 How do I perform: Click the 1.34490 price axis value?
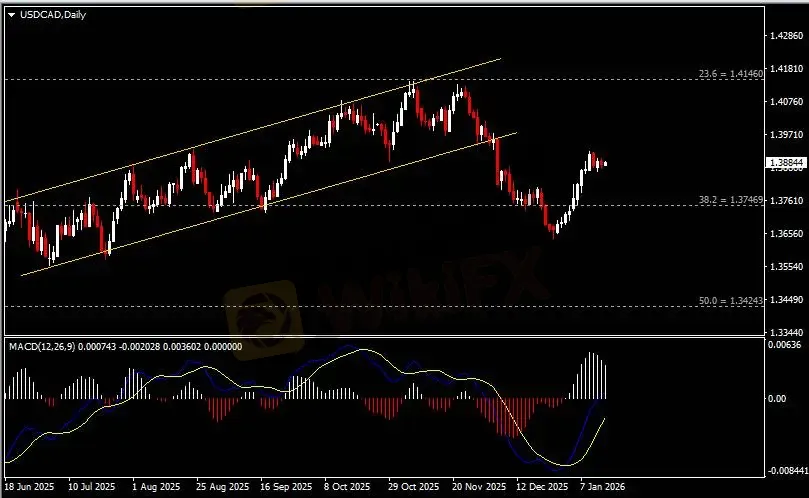(786, 300)
